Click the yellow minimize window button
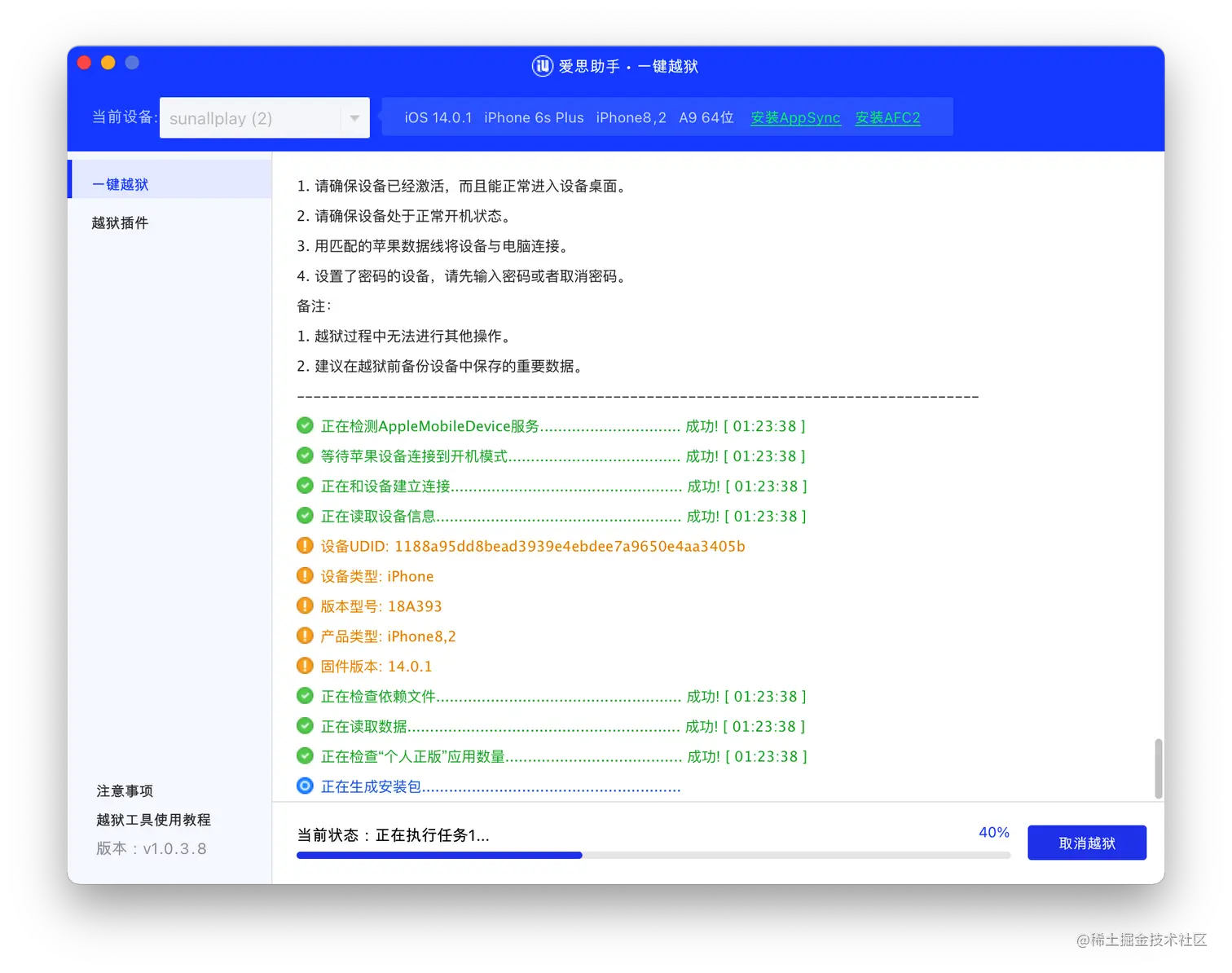 pyautogui.click(x=108, y=63)
